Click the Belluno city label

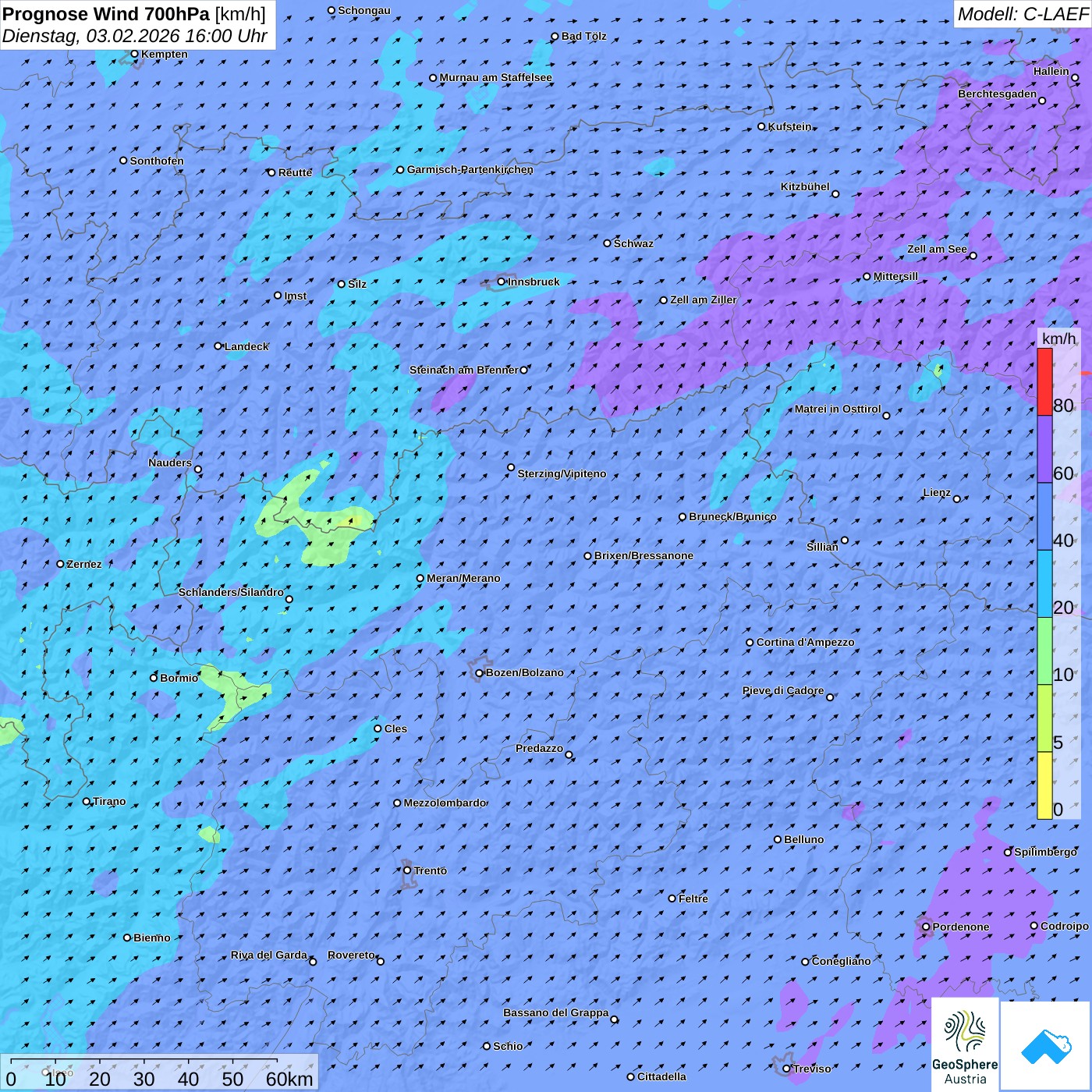click(x=803, y=839)
